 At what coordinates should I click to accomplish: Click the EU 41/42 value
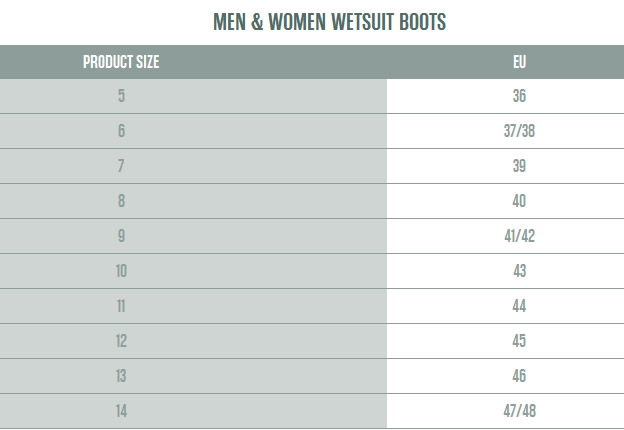tap(519, 236)
